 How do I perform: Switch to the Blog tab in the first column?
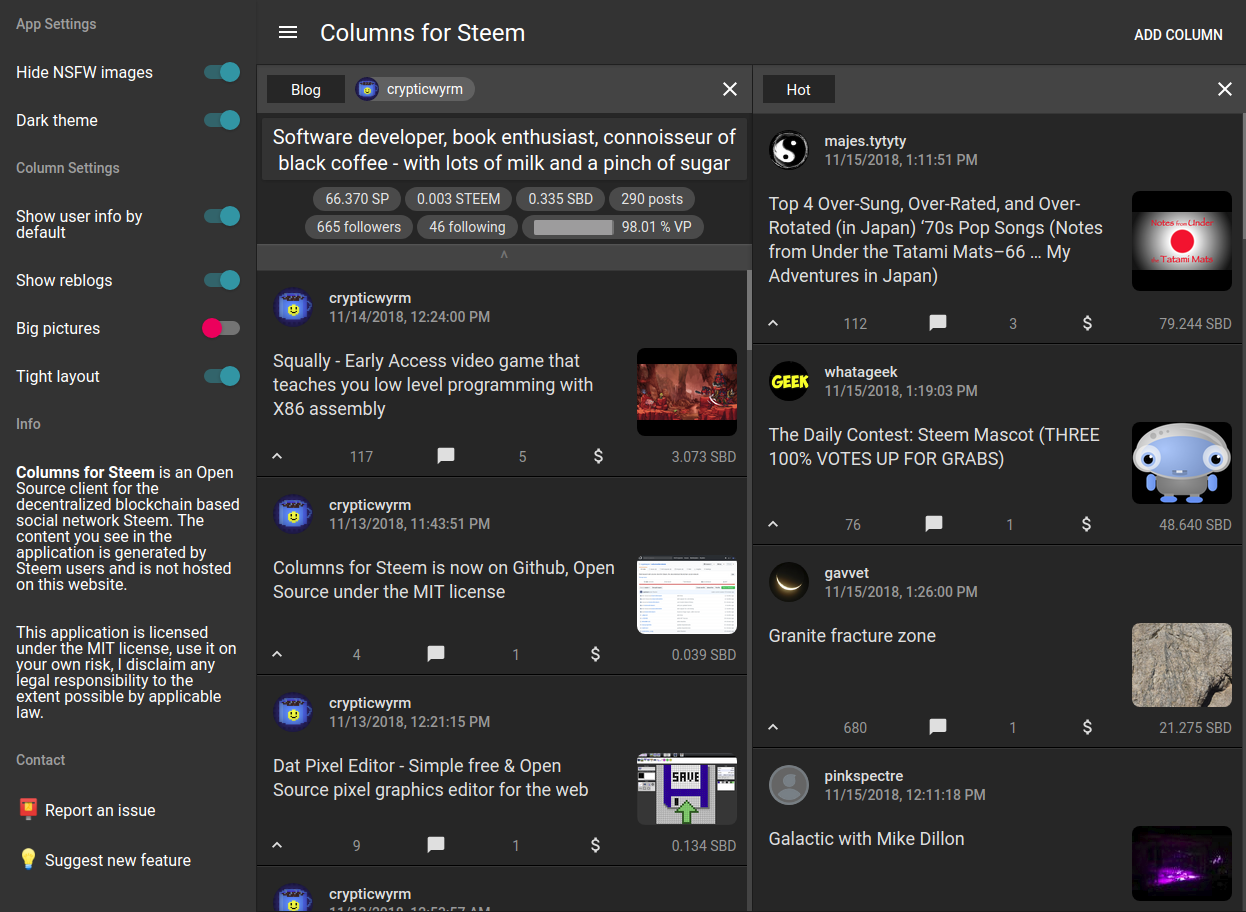305,89
